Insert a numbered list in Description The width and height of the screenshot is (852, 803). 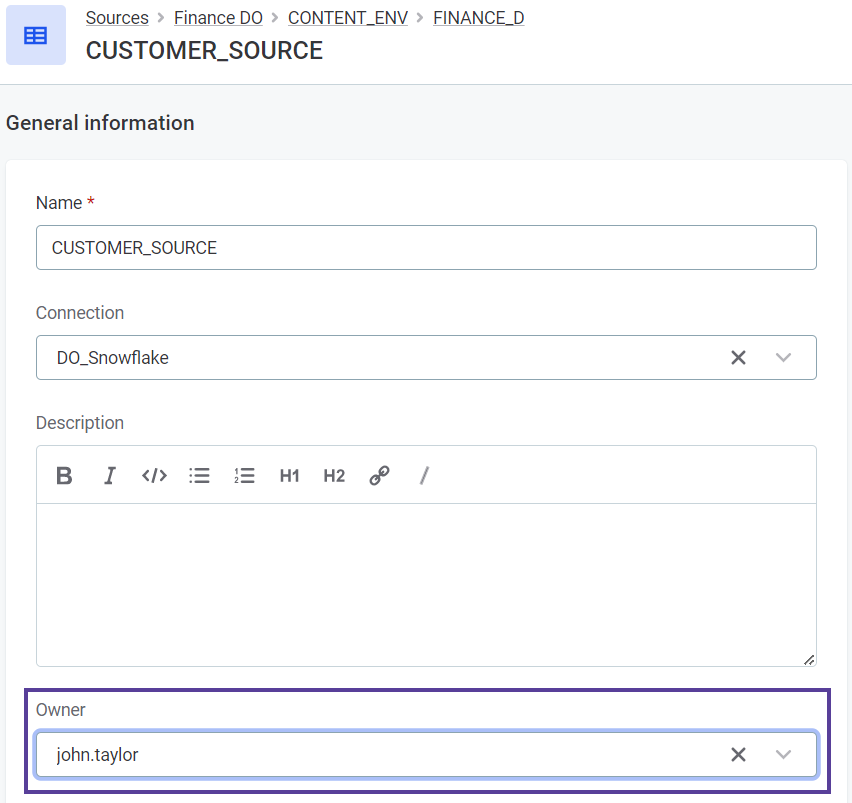pos(244,476)
